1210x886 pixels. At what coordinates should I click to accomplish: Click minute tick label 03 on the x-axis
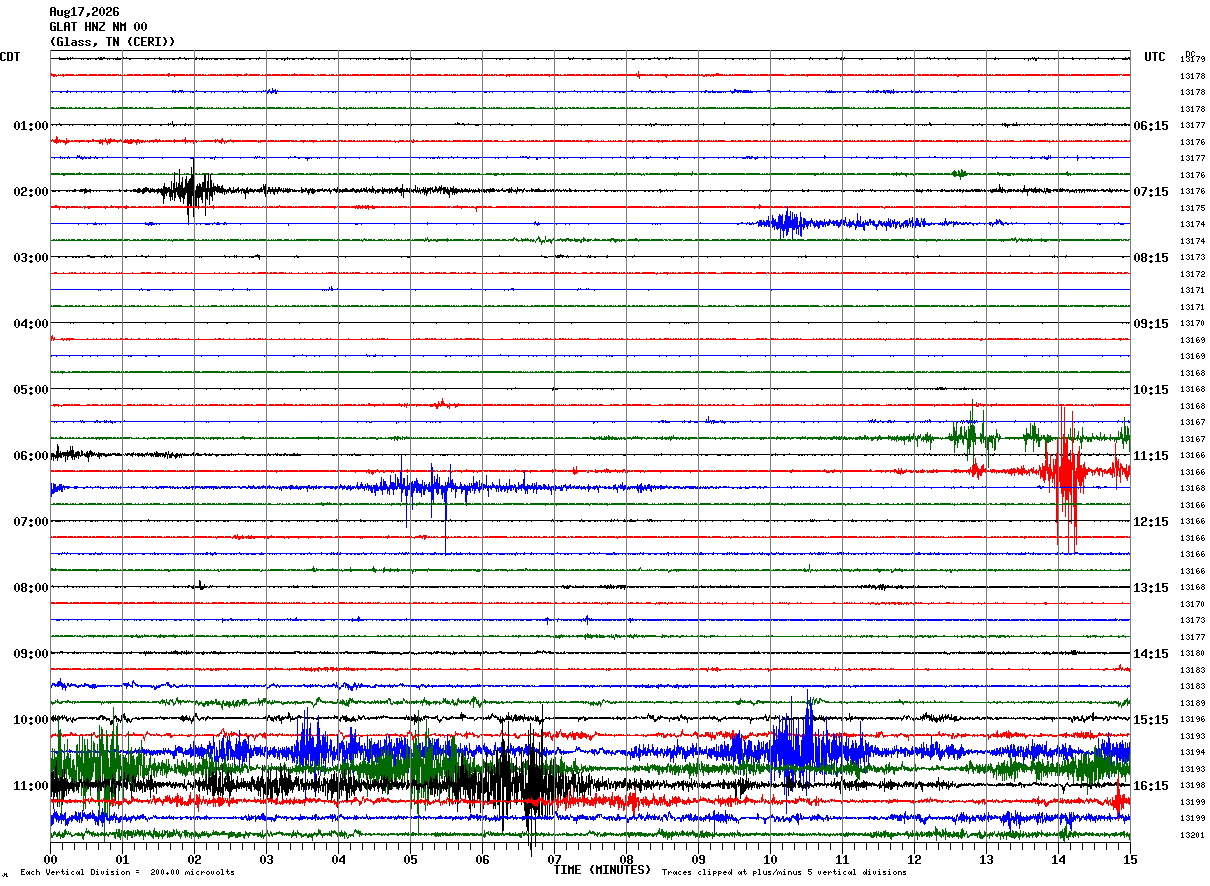point(266,859)
